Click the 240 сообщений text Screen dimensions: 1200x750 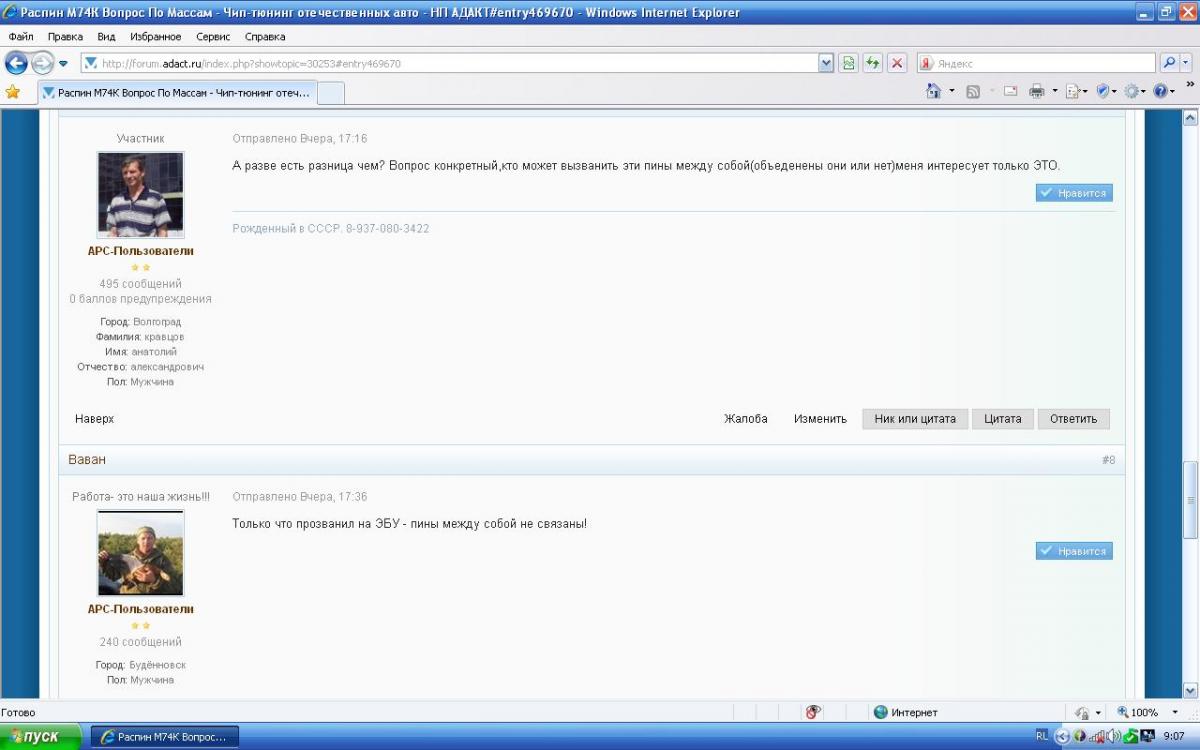[x=140, y=642]
